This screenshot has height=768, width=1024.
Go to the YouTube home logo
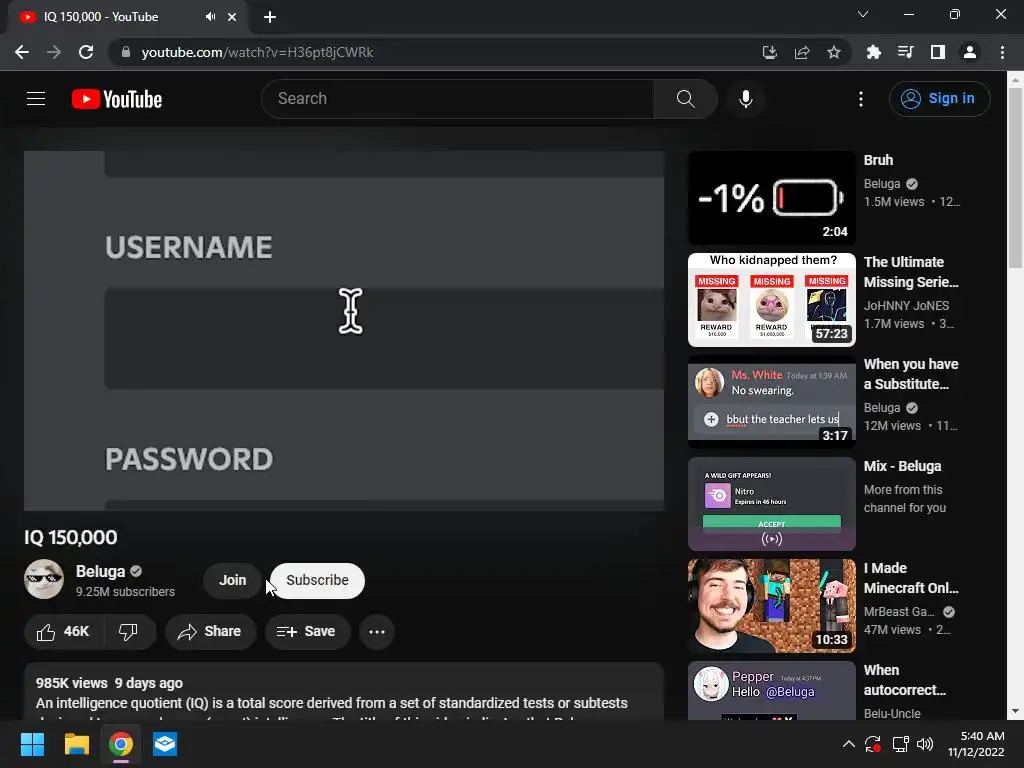pos(117,99)
